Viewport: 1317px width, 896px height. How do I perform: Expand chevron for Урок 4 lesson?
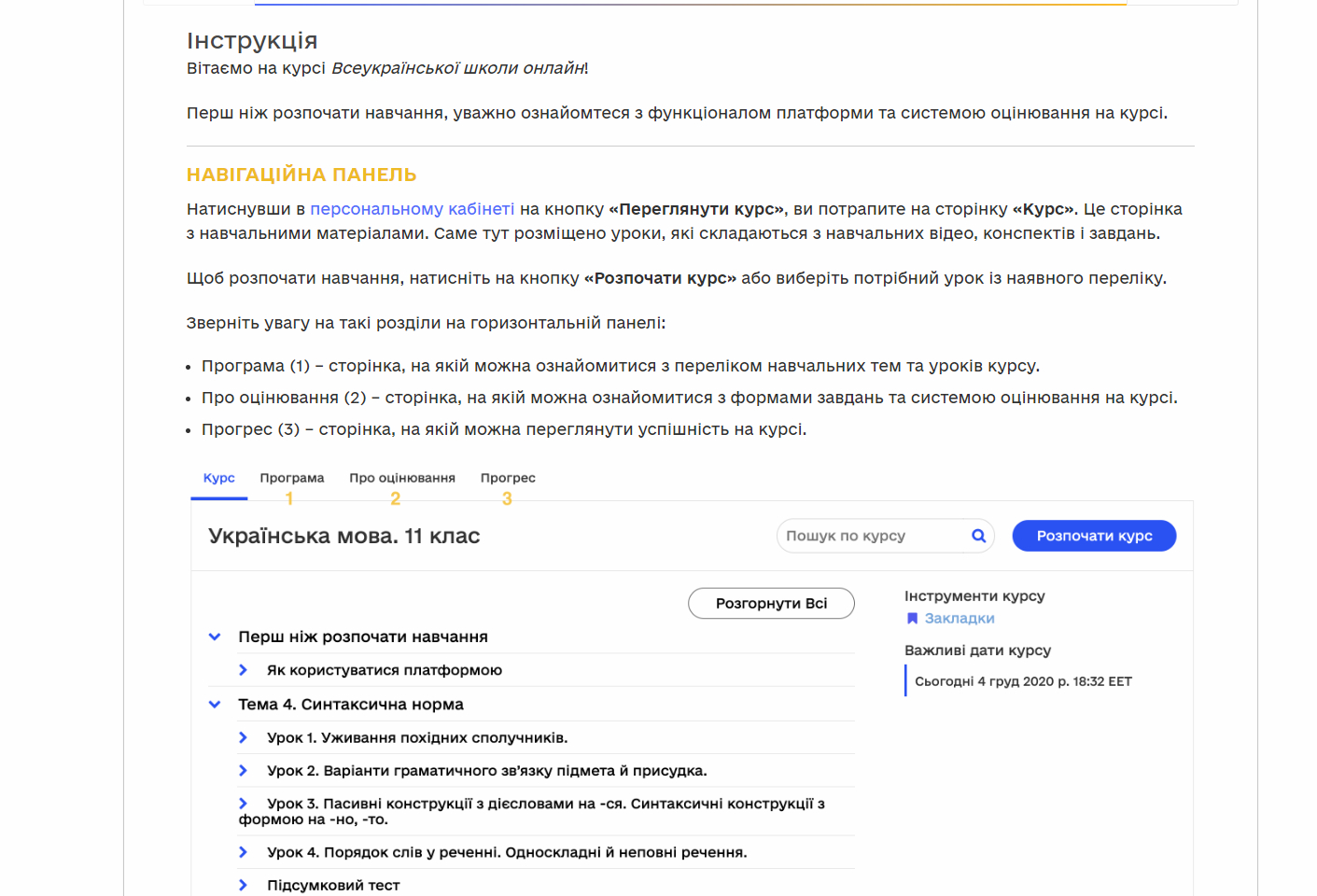(x=243, y=852)
